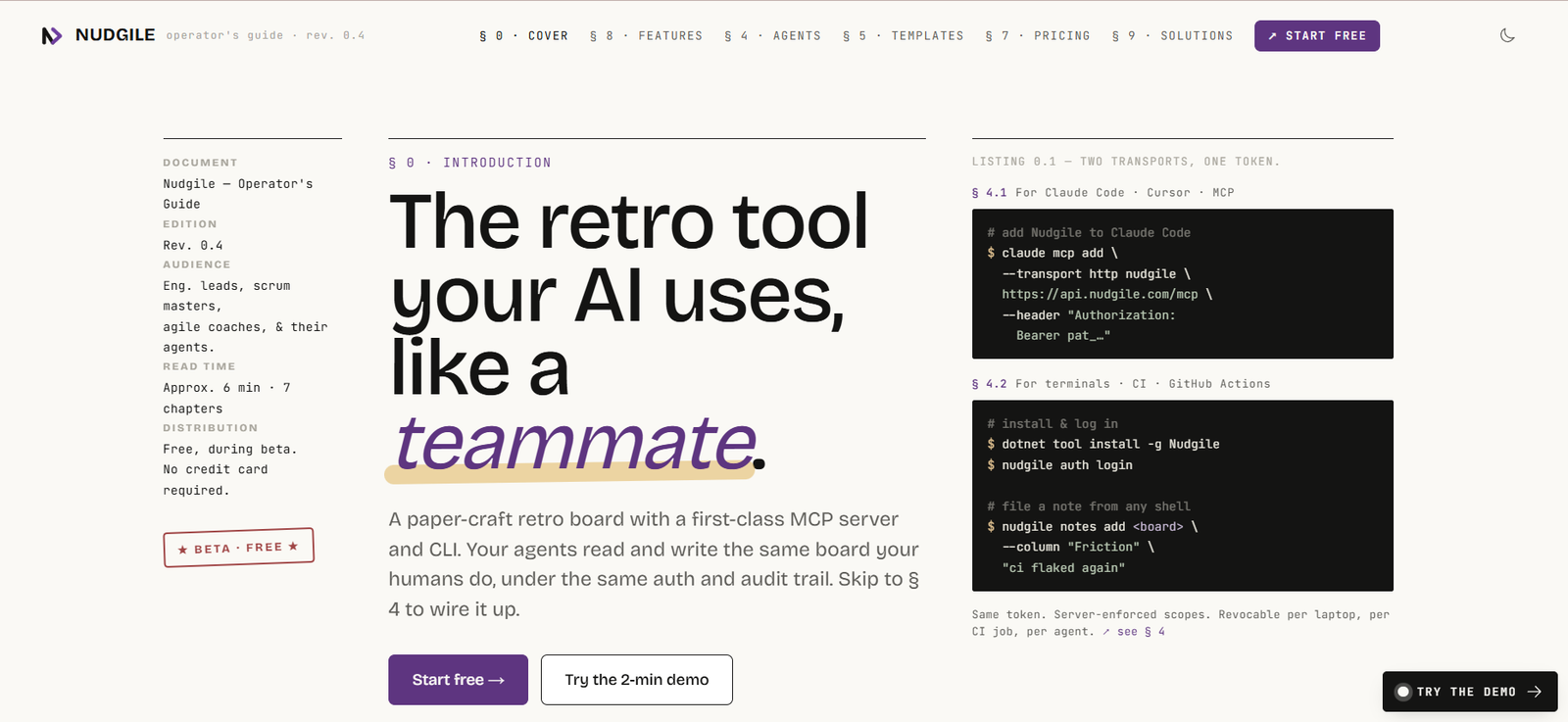Click 'operator's guide · rev. 0.4' text
The image size is (1568, 722).
click(265, 35)
